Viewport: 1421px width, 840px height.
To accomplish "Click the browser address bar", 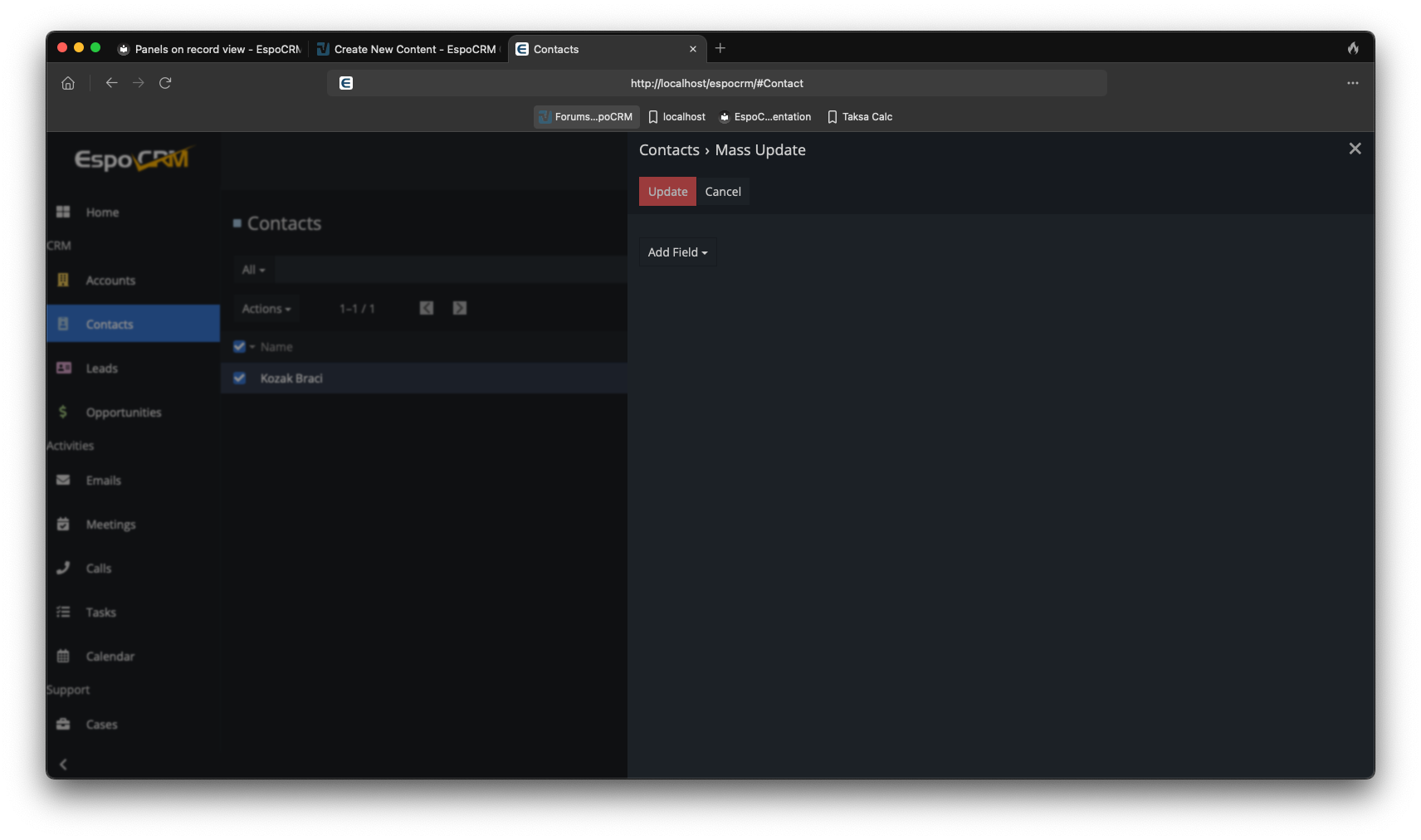I will click(716, 83).
